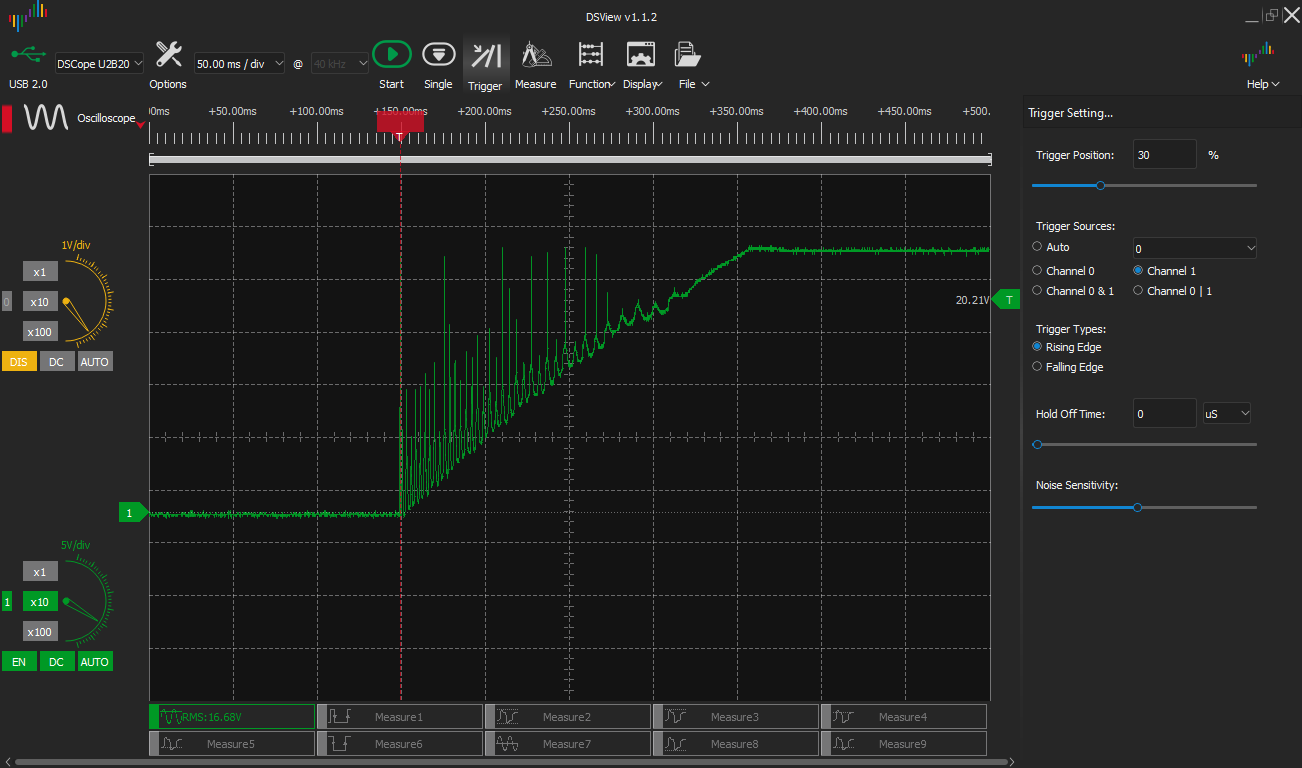Choose Falling Edge trigger type

pyautogui.click(x=1037, y=367)
